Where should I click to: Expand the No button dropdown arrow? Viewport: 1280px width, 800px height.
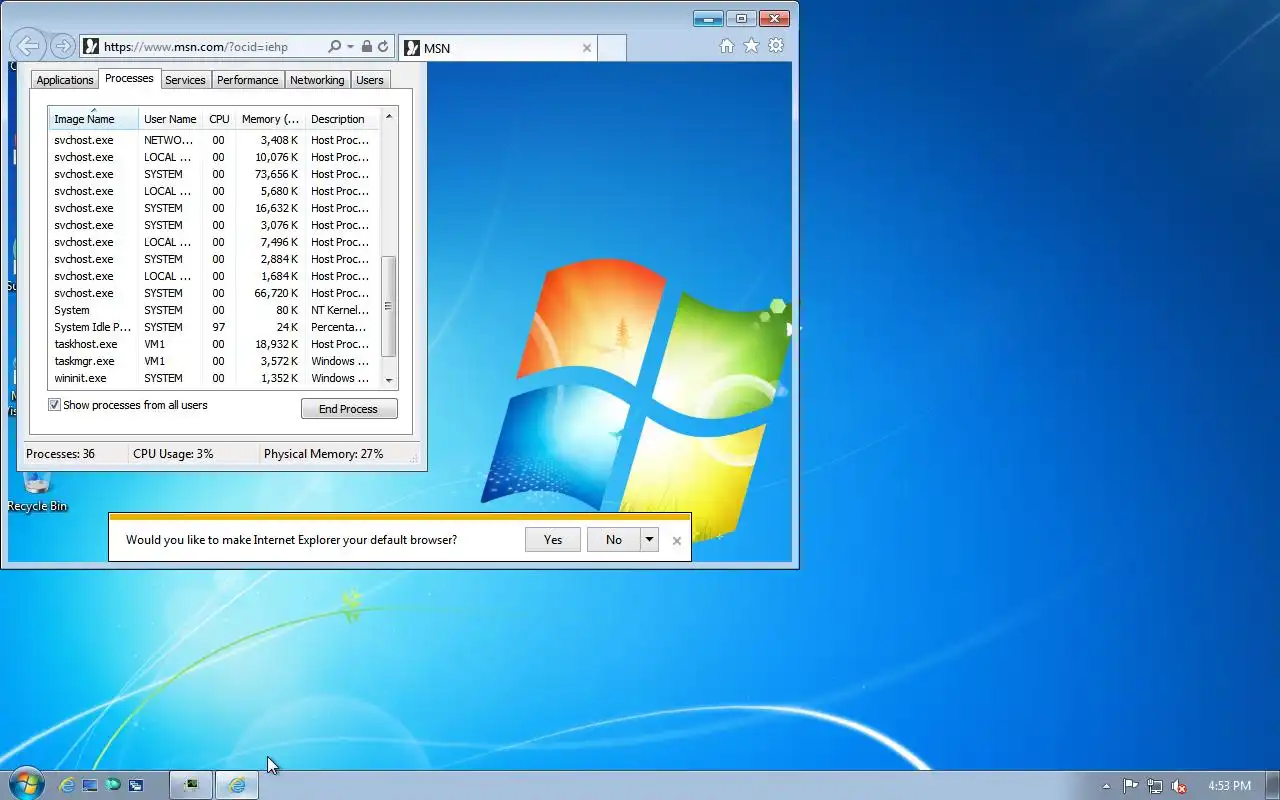click(x=649, y=540)
